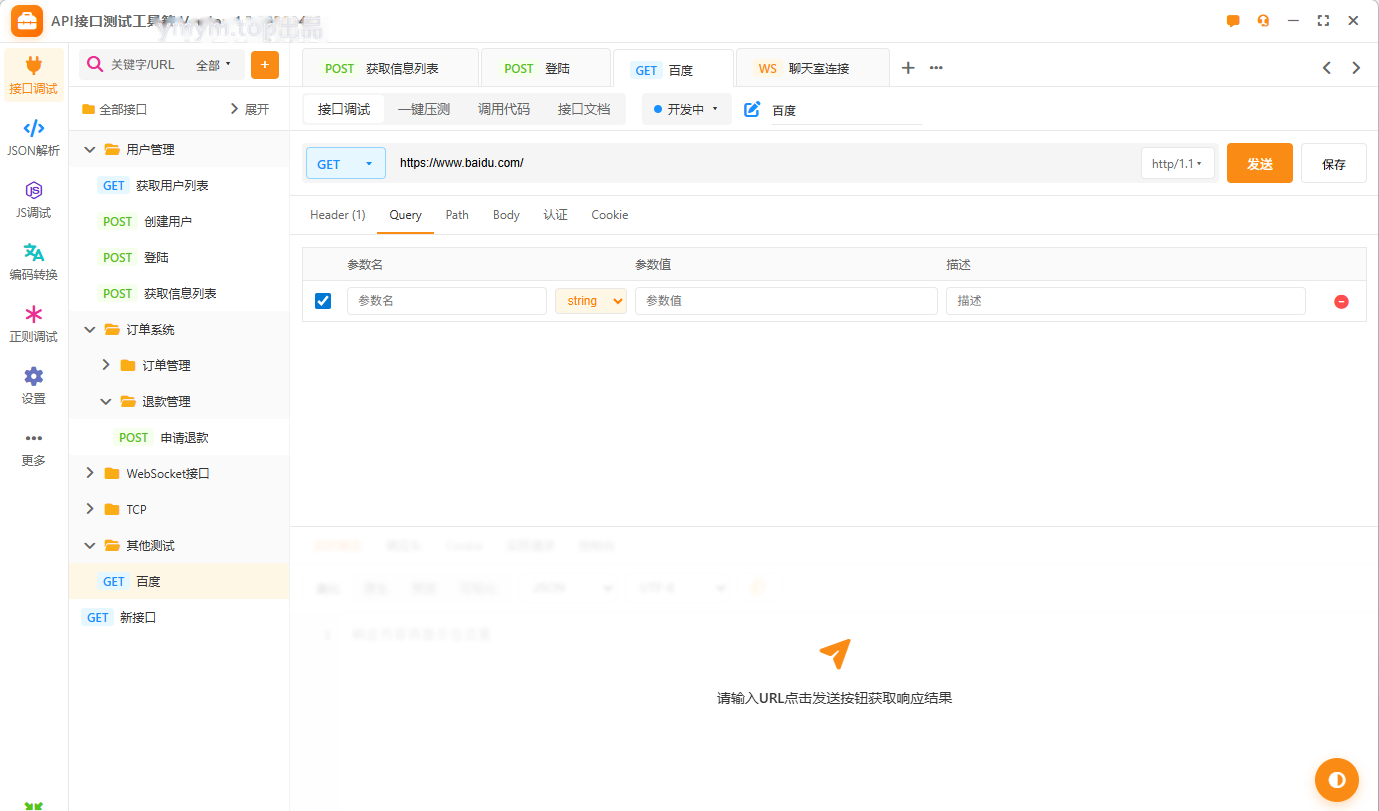Add a new request tab
The image size is (1379, 811).
pos(908,68)
